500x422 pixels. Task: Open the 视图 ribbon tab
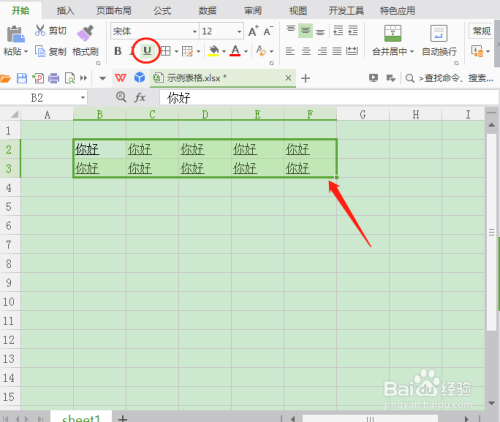(298, 11)
